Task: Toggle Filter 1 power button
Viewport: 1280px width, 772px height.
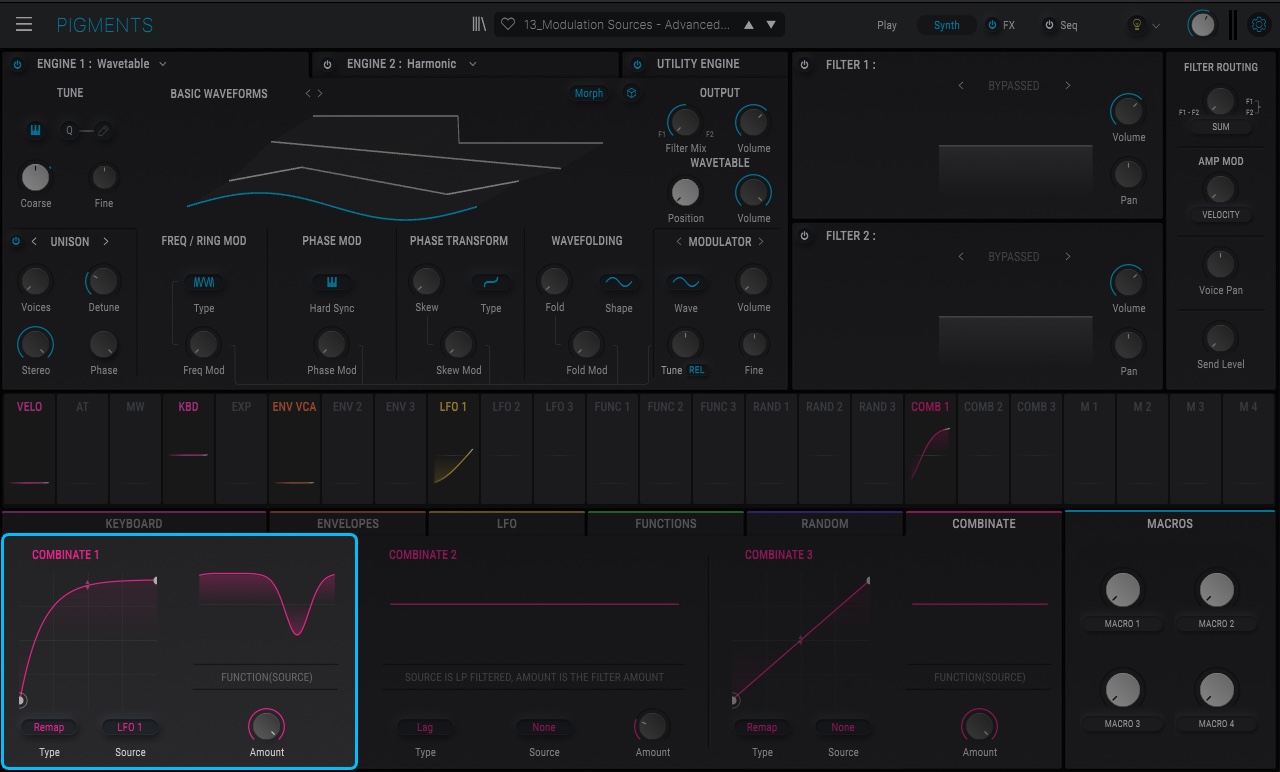Action: click(805, 65)
